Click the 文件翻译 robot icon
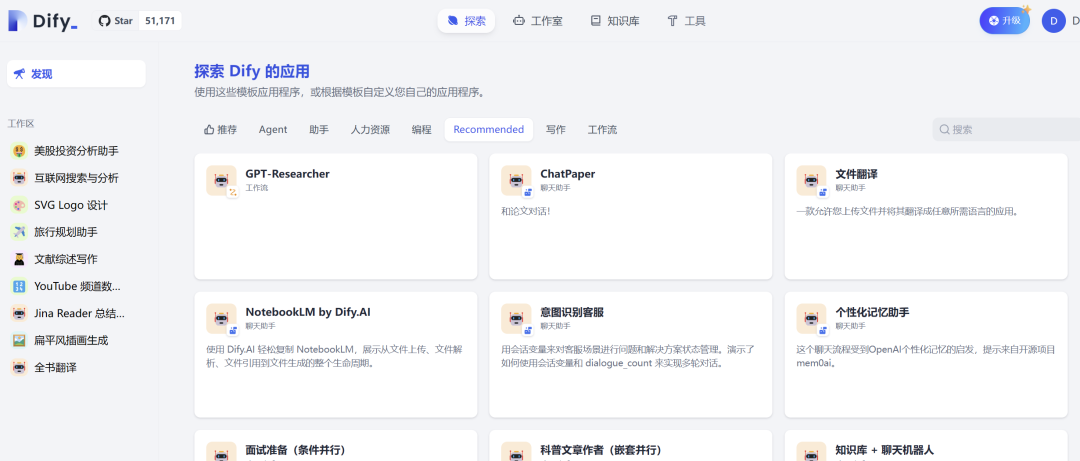This screenshot has height=461, width=1080. (811, 181)
